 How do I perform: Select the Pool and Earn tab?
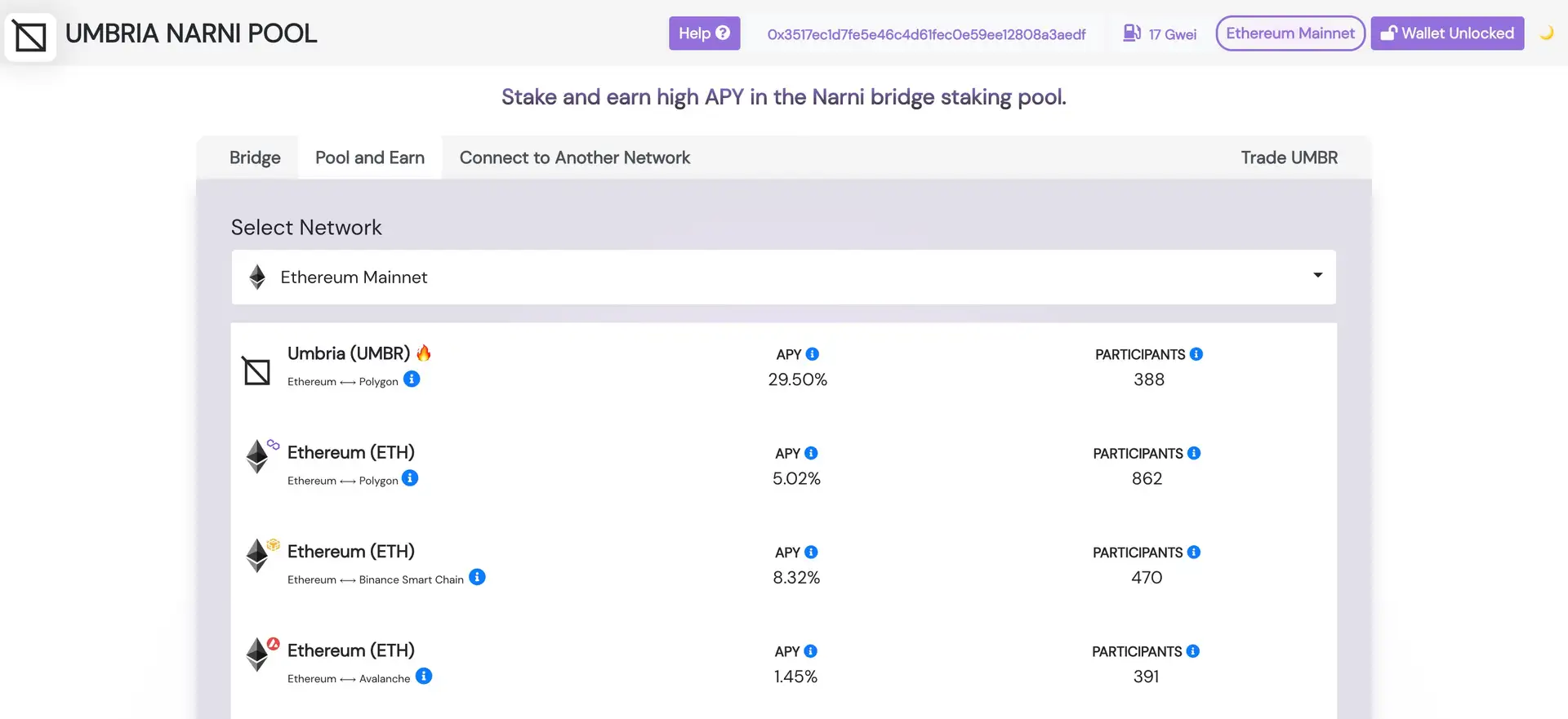point(370,158)
